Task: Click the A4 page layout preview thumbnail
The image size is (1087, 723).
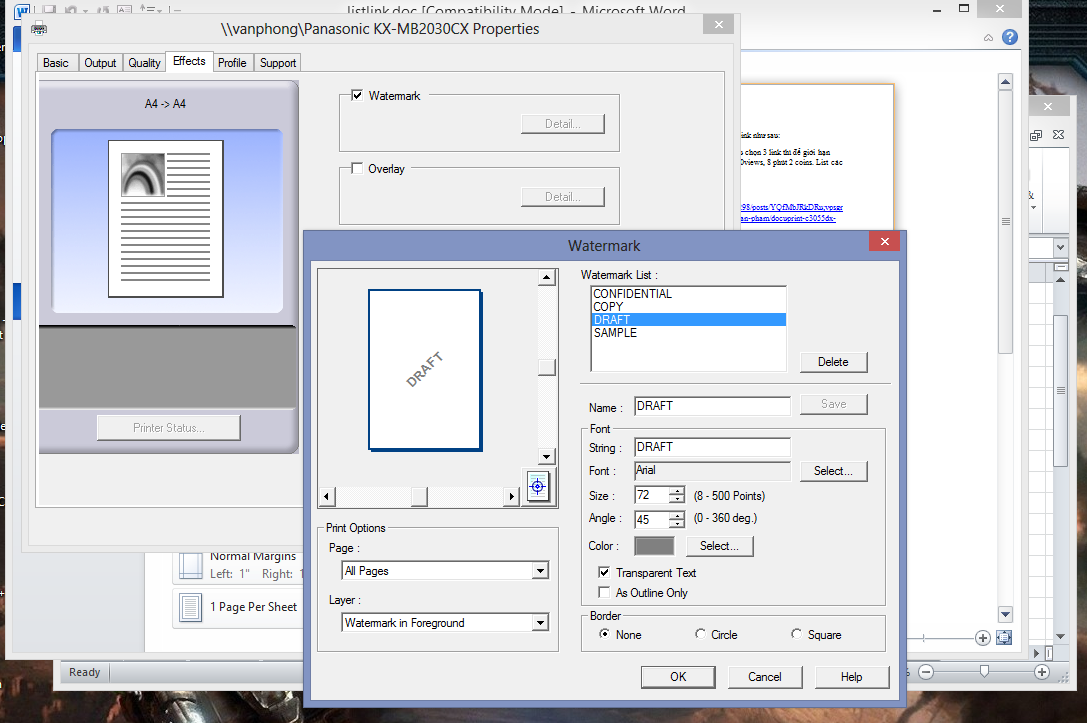Action: 166,219
